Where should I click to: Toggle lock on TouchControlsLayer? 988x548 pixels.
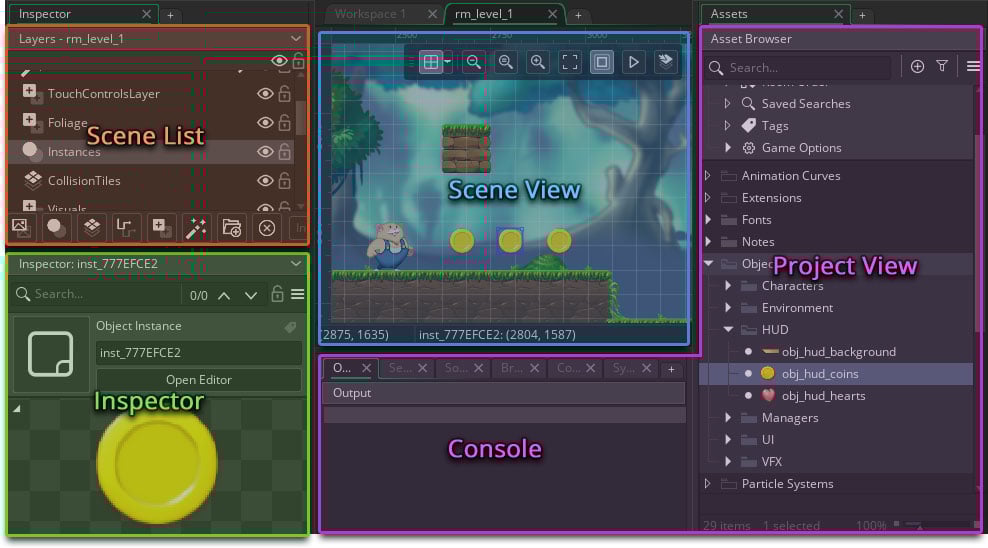(285, 93)
